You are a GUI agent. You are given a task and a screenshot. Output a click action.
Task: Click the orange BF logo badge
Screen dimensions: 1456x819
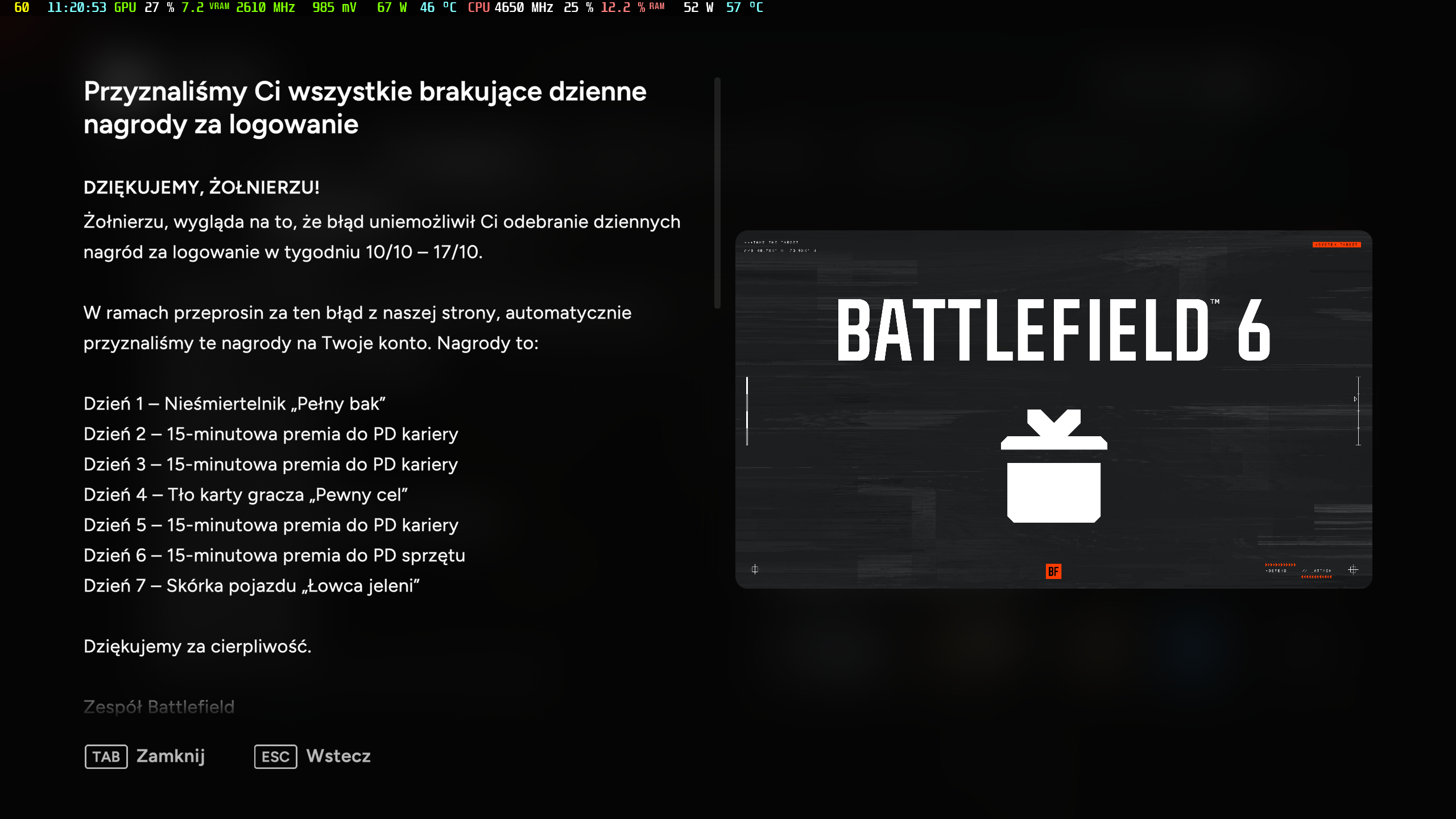click(1053, 572)
